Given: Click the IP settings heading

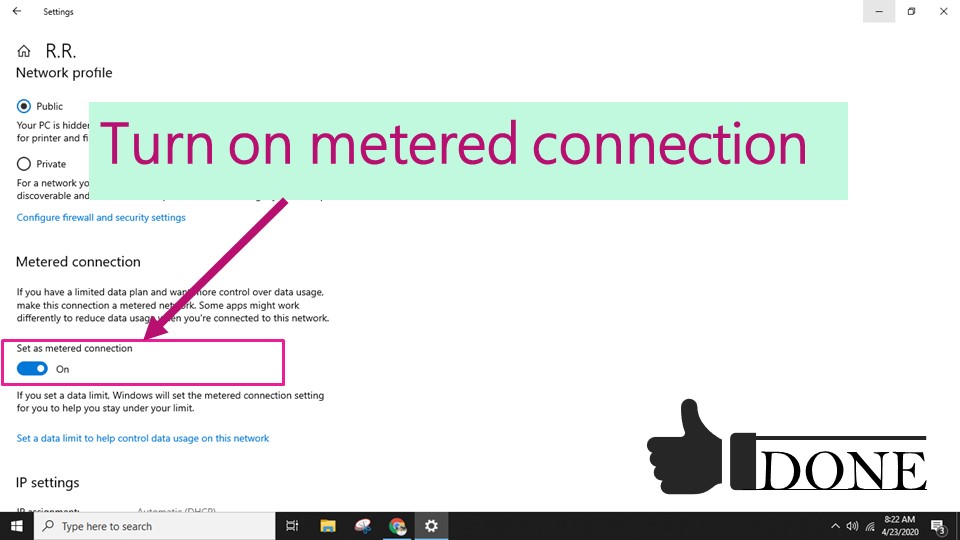Looking at the screenshot, I should [x=48, y=482].
